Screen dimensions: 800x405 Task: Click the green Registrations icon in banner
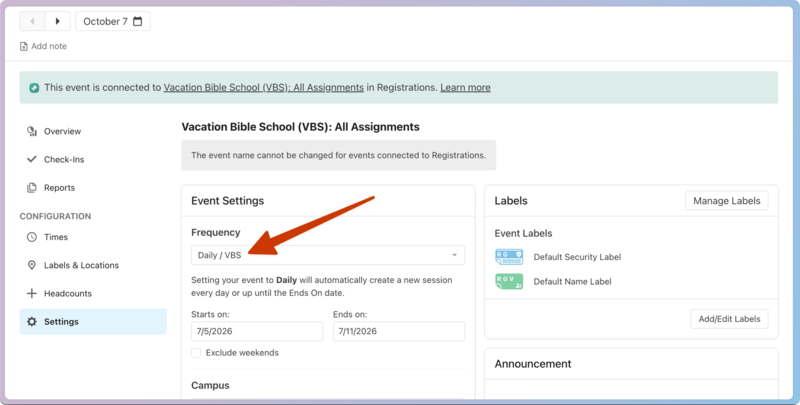pyautogui.click(x=34, y=88)
